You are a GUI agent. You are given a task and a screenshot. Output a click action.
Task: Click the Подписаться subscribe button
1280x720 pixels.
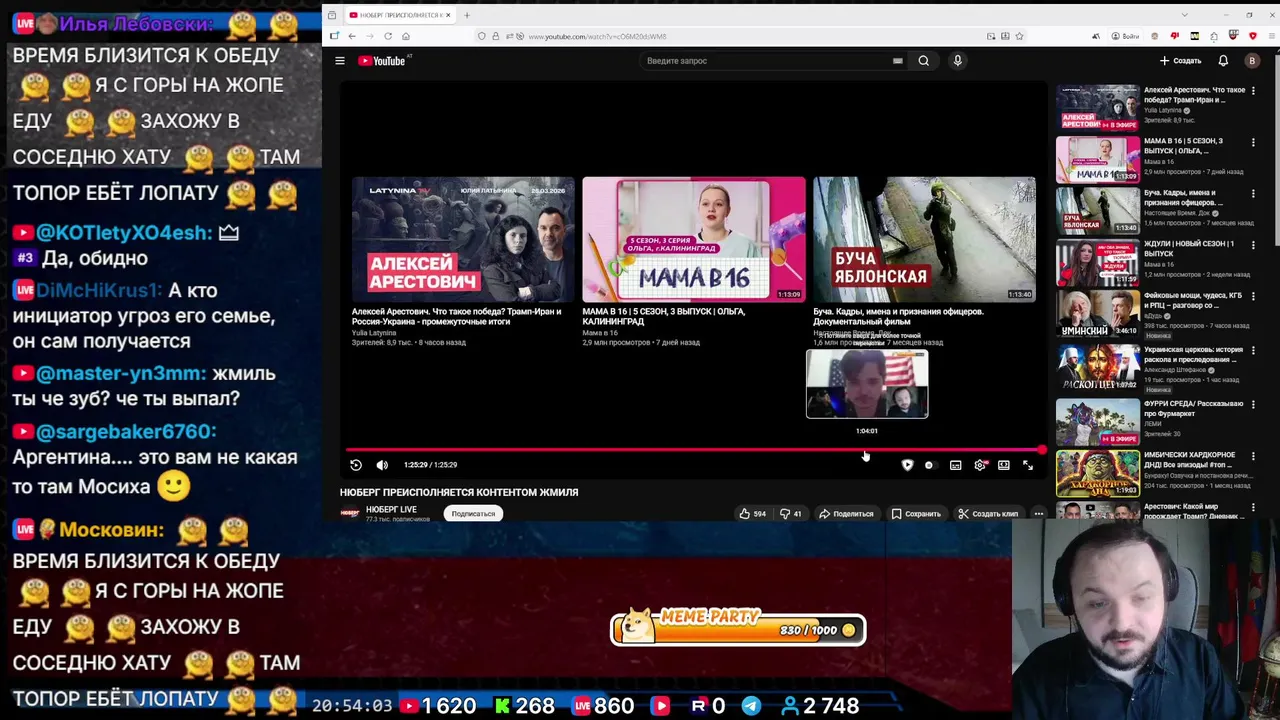click(473, 514)
